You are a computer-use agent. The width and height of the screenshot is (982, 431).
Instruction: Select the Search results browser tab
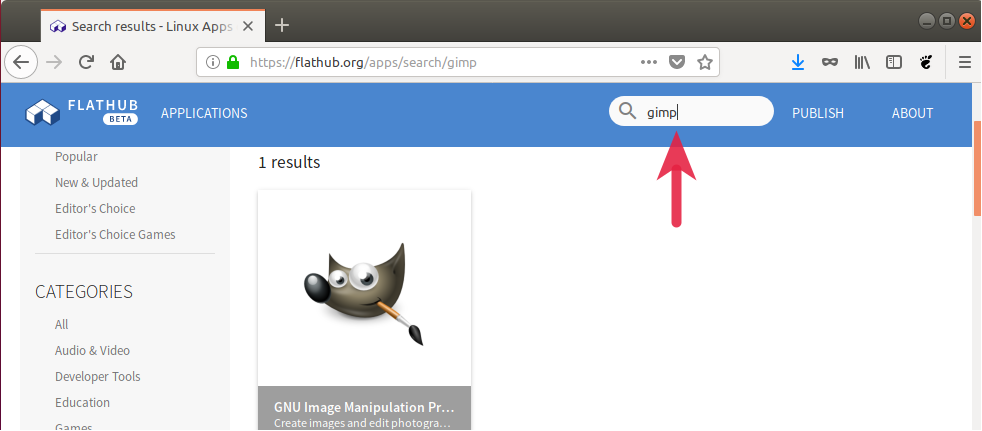pyautogui.click(x=153, y=26)
